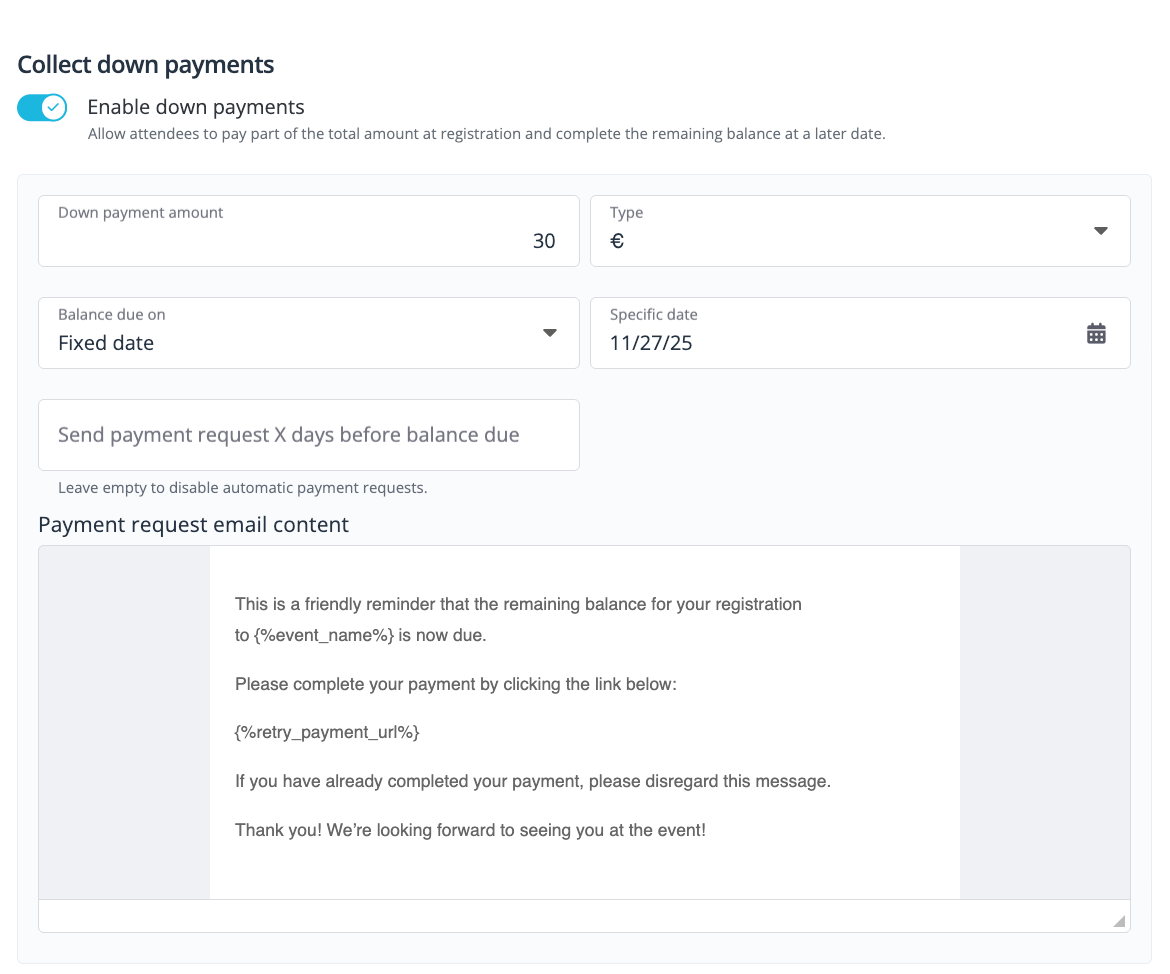Expand the Balance due on dropdown
This screenshot has height=974, width=1170.
coord(309,333)
